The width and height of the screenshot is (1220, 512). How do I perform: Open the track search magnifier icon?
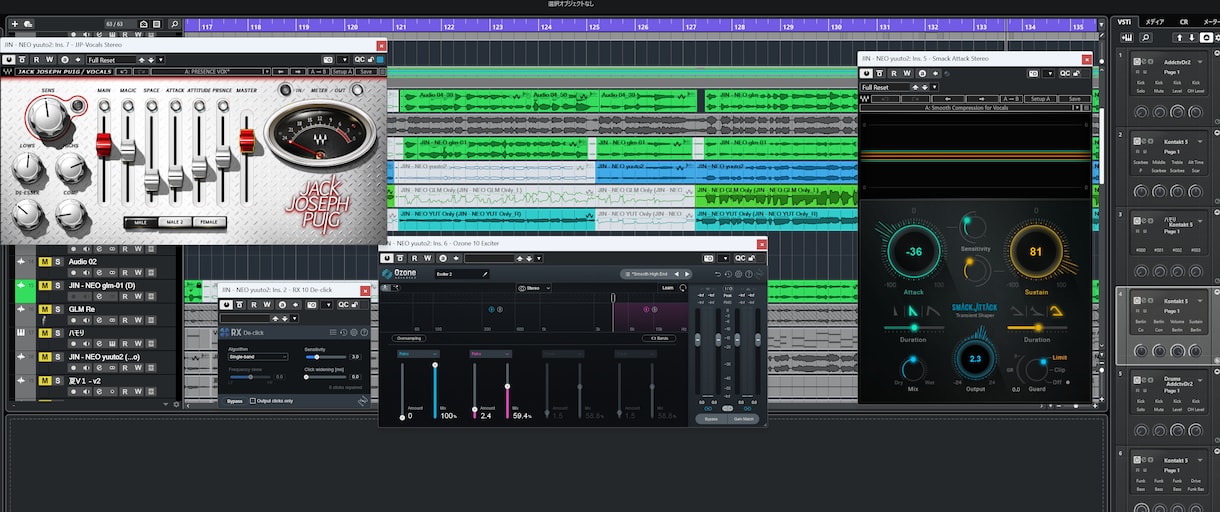tap(173, 23)
